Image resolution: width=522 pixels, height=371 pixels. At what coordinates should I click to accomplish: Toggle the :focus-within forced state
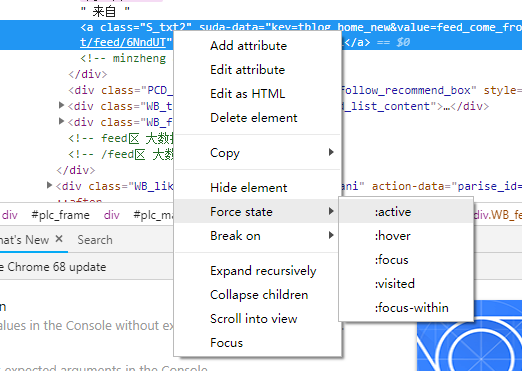click(406, 308)
